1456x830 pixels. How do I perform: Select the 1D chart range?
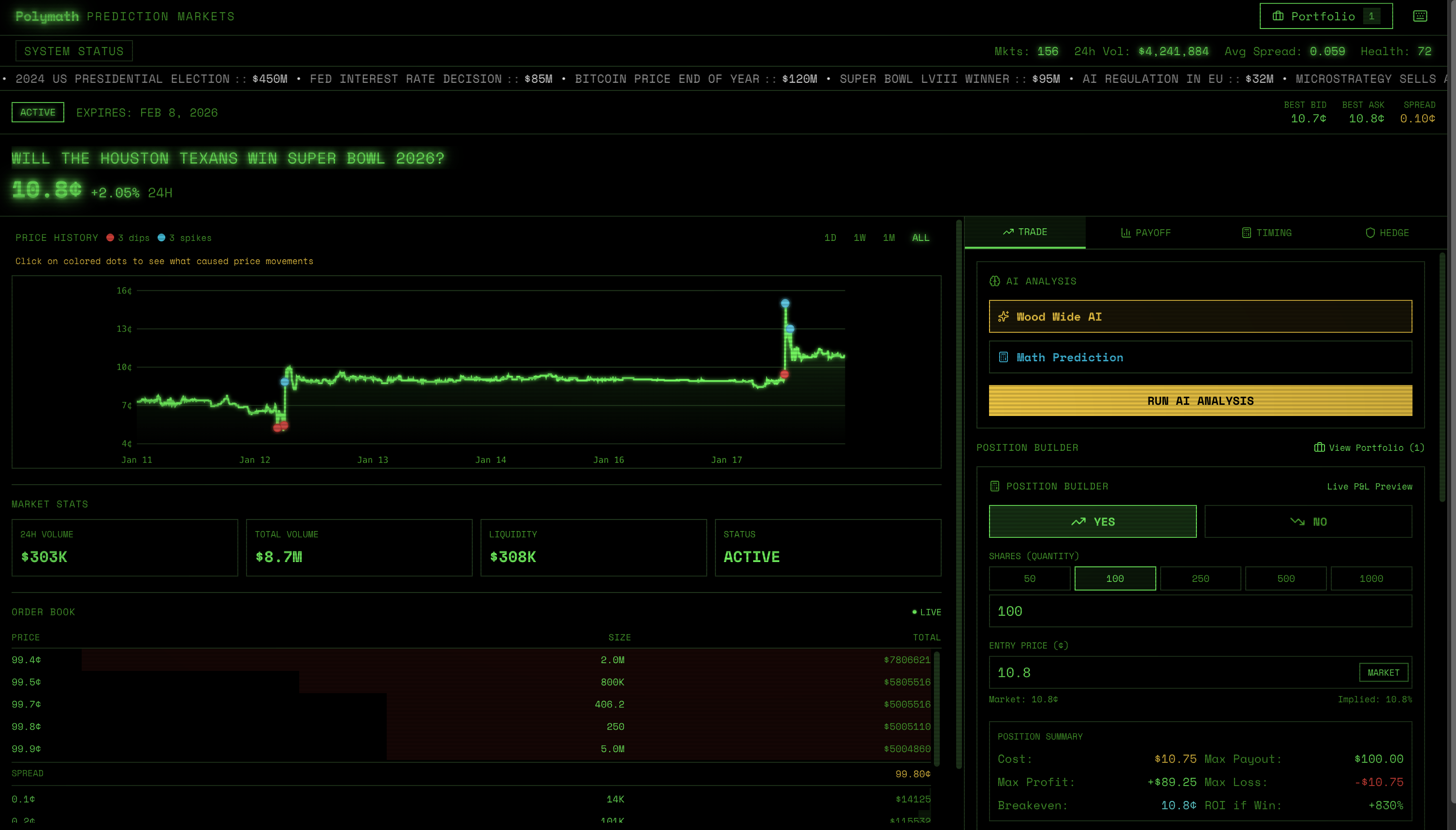(x=830, y=237)
